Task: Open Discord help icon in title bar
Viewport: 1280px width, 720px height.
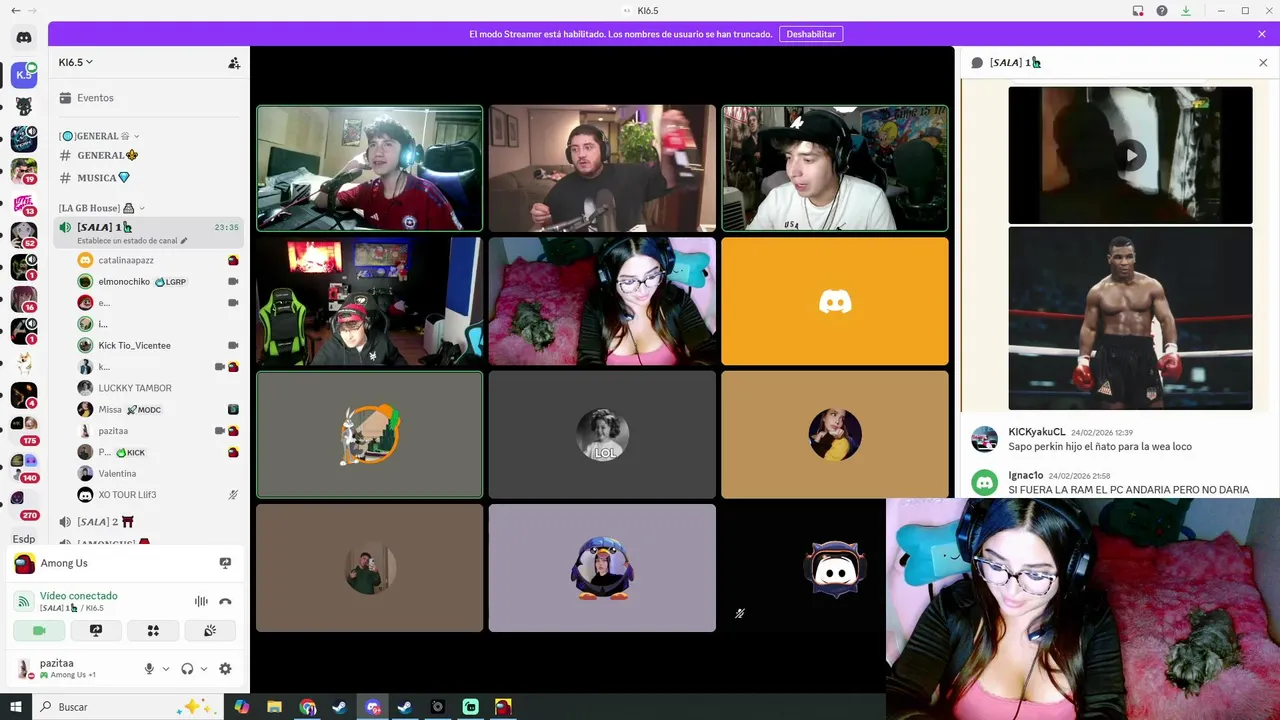Action: 1162,11
